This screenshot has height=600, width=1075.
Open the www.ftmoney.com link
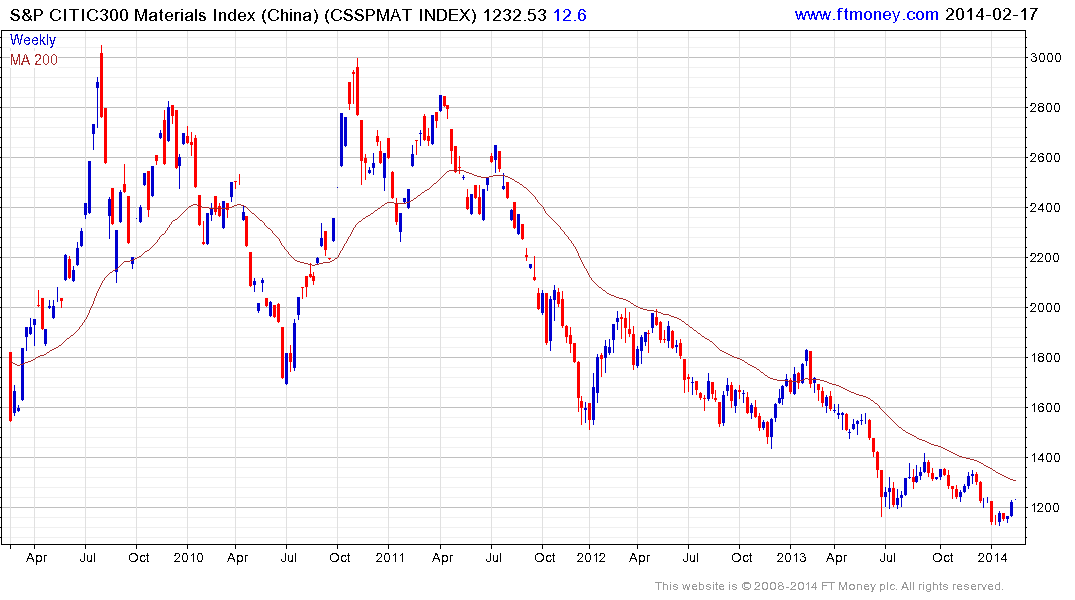(867, 14)
